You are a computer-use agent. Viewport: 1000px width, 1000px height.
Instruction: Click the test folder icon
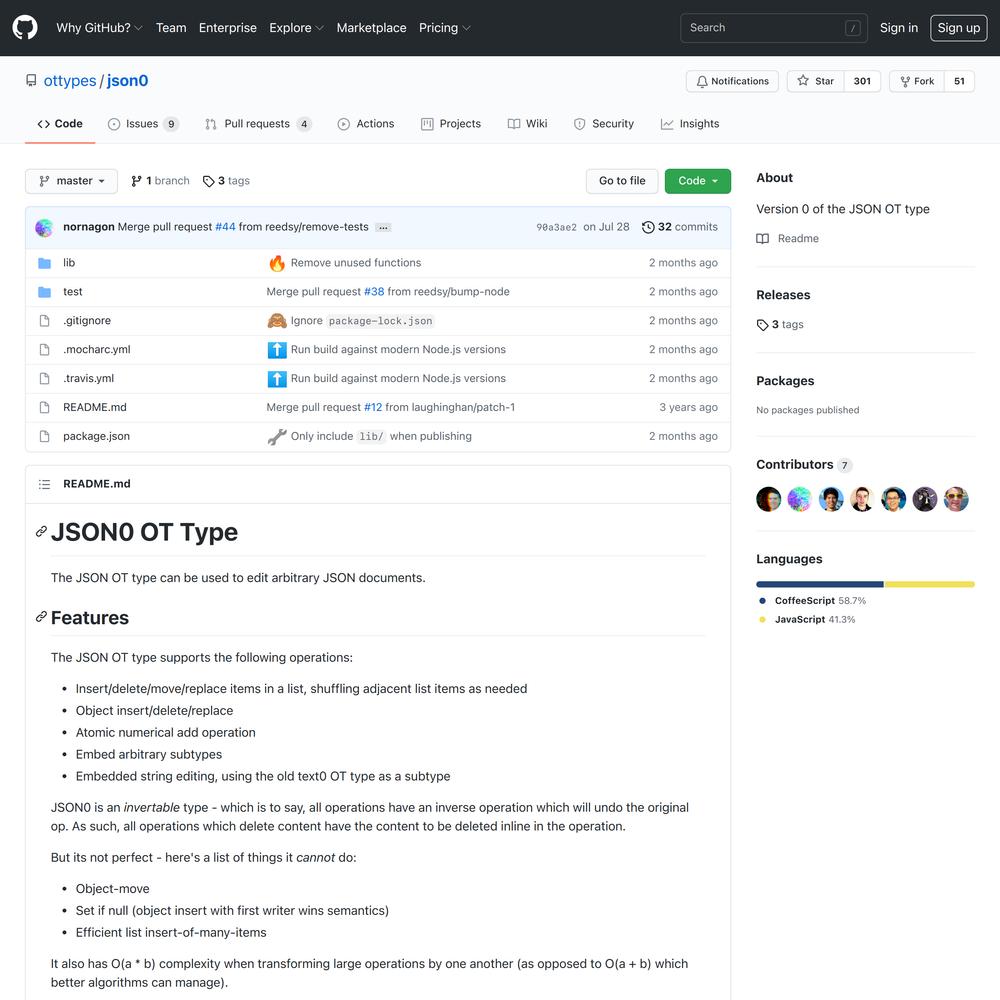(x=44, y=291)
